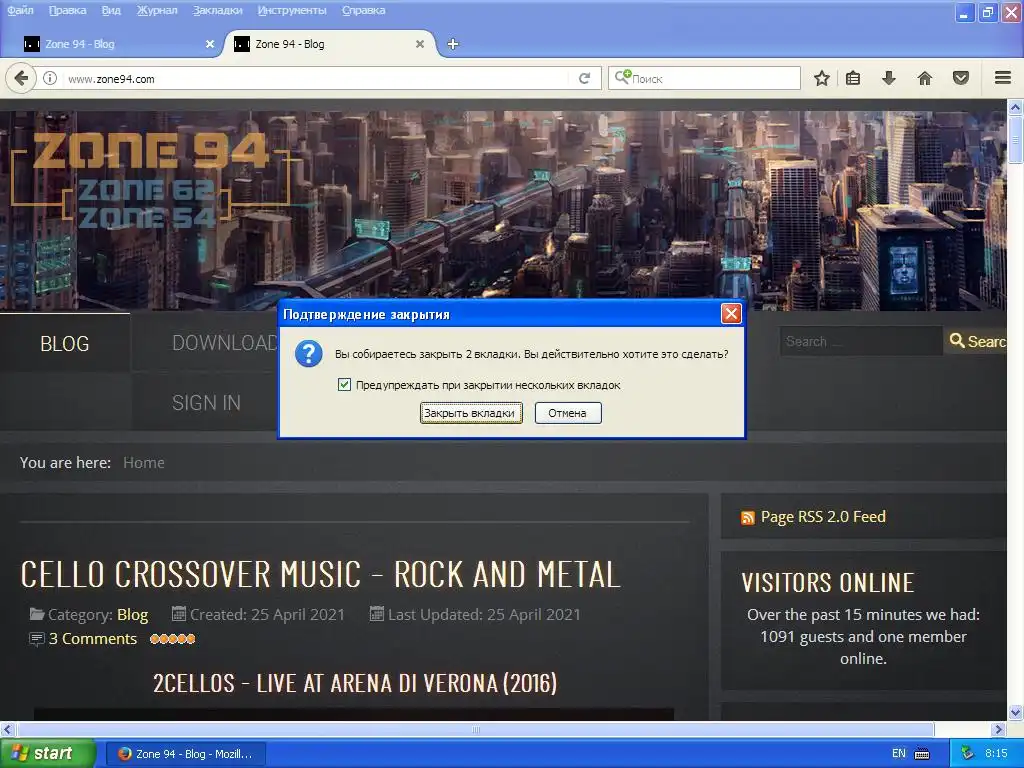Close the active Zone 94 - Blog tab
Viewport: 1024px width, 768px height.
[x=420, y=44]
